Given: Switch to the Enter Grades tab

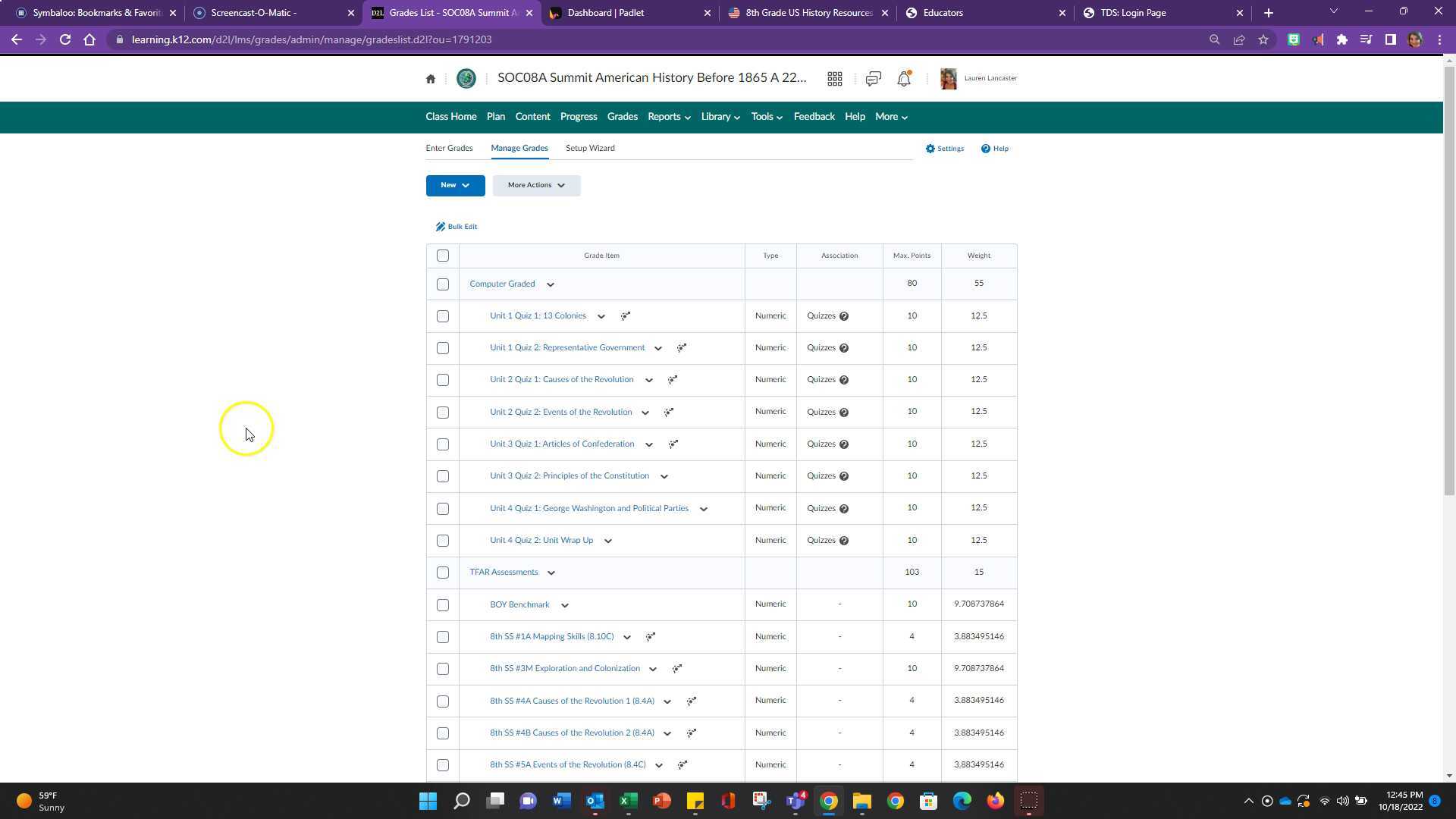Looking at the screenshot, I should pyautogui.click(x=449, y=148).
